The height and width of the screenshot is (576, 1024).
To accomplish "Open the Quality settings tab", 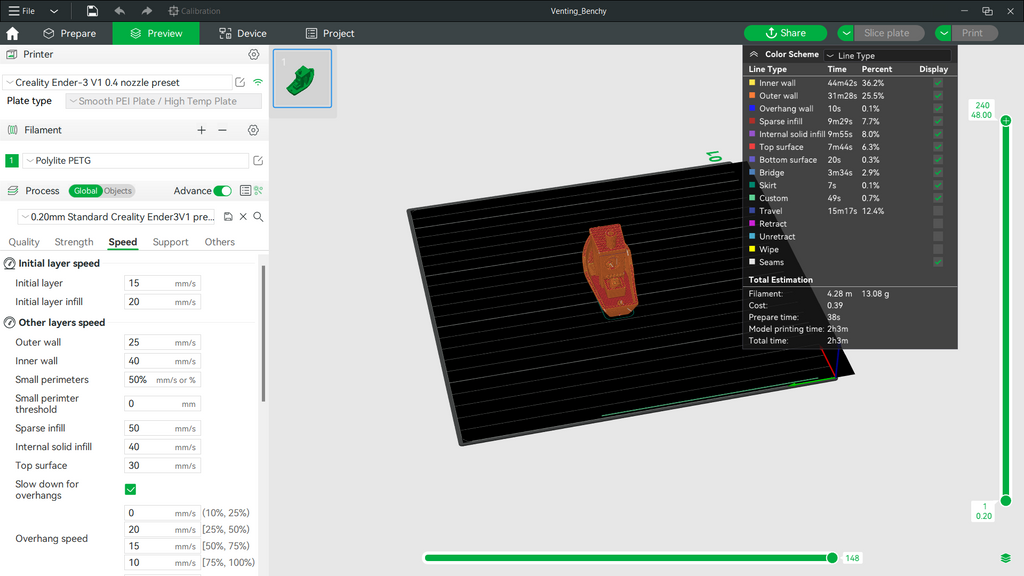I will click(x=24, y=242).
